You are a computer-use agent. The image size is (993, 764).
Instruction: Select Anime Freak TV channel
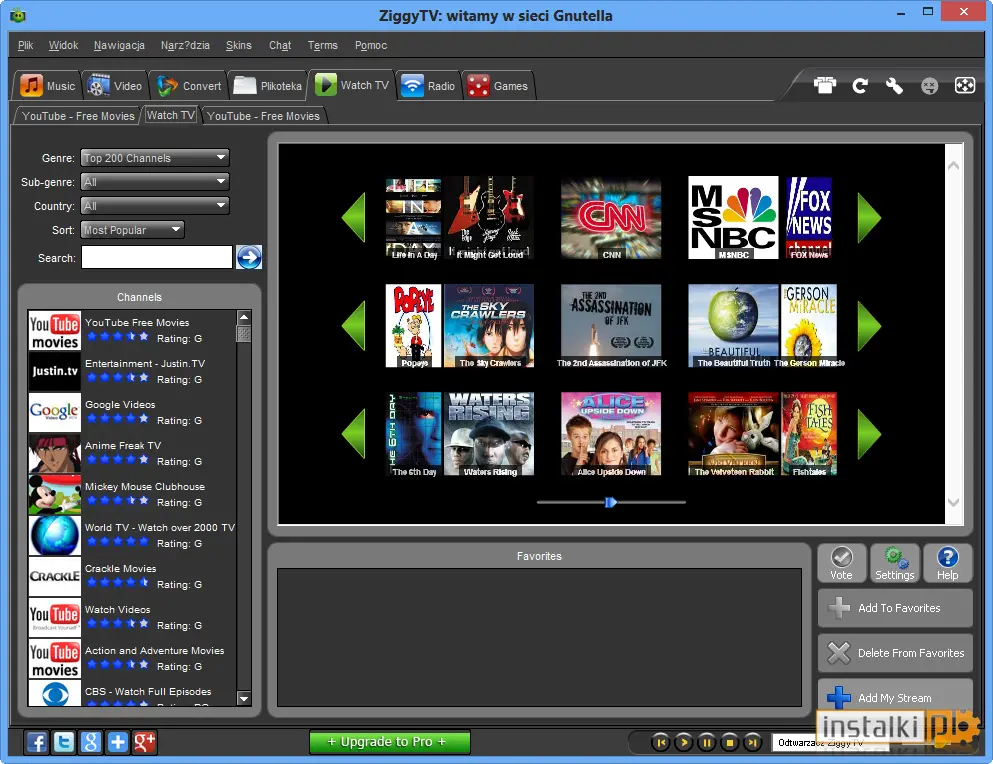point(132,454)
